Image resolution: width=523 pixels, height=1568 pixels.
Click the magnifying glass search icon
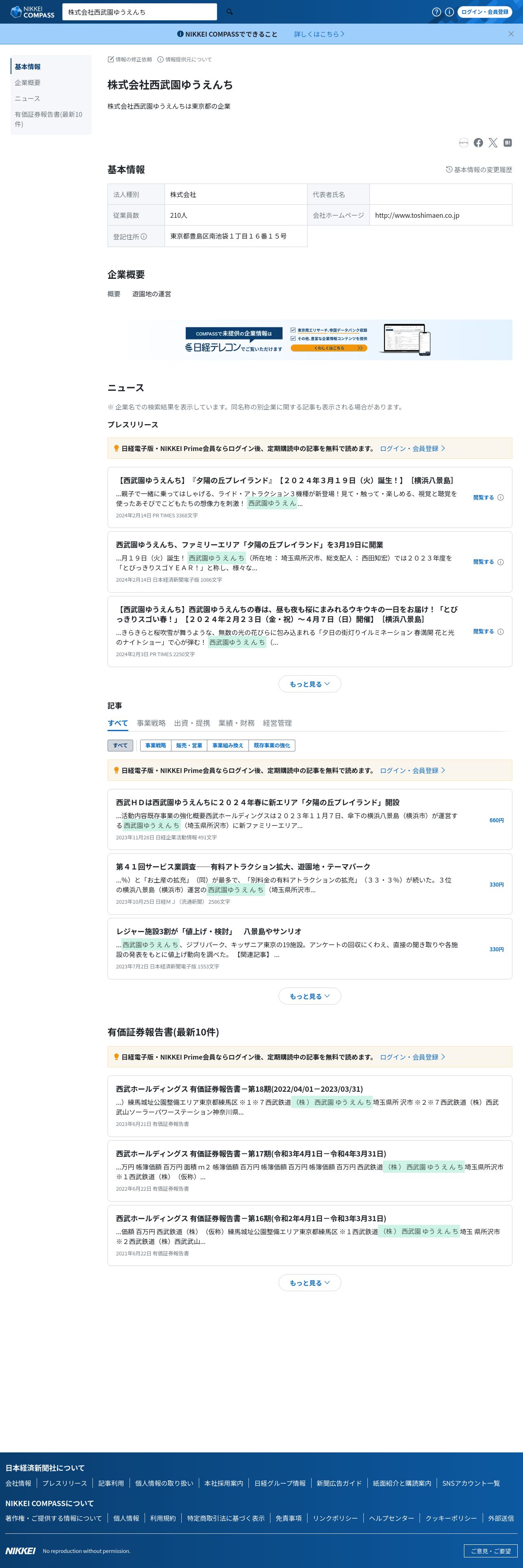point(230,11)
